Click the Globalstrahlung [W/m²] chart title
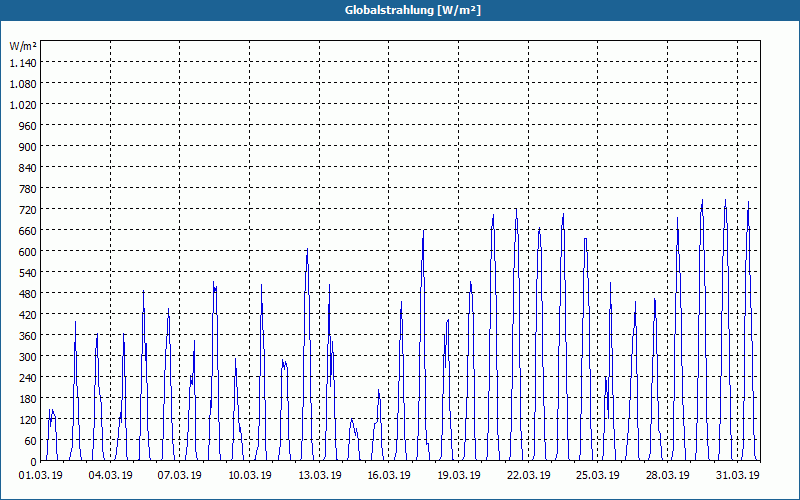 tap(412, 10)
